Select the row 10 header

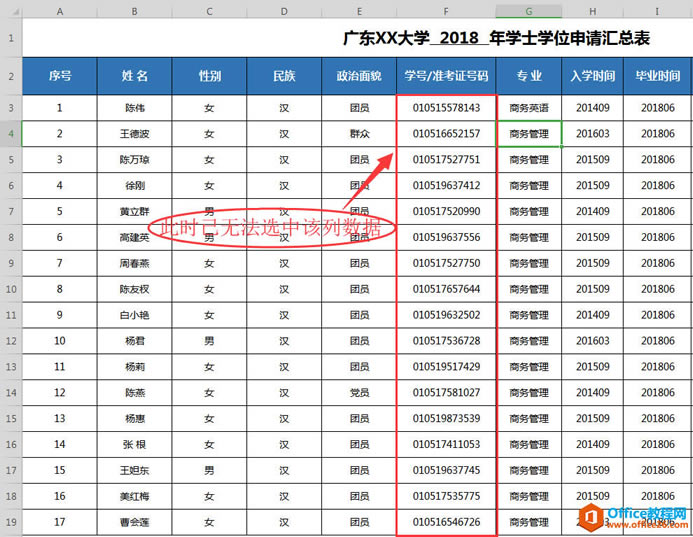point(10,289)
